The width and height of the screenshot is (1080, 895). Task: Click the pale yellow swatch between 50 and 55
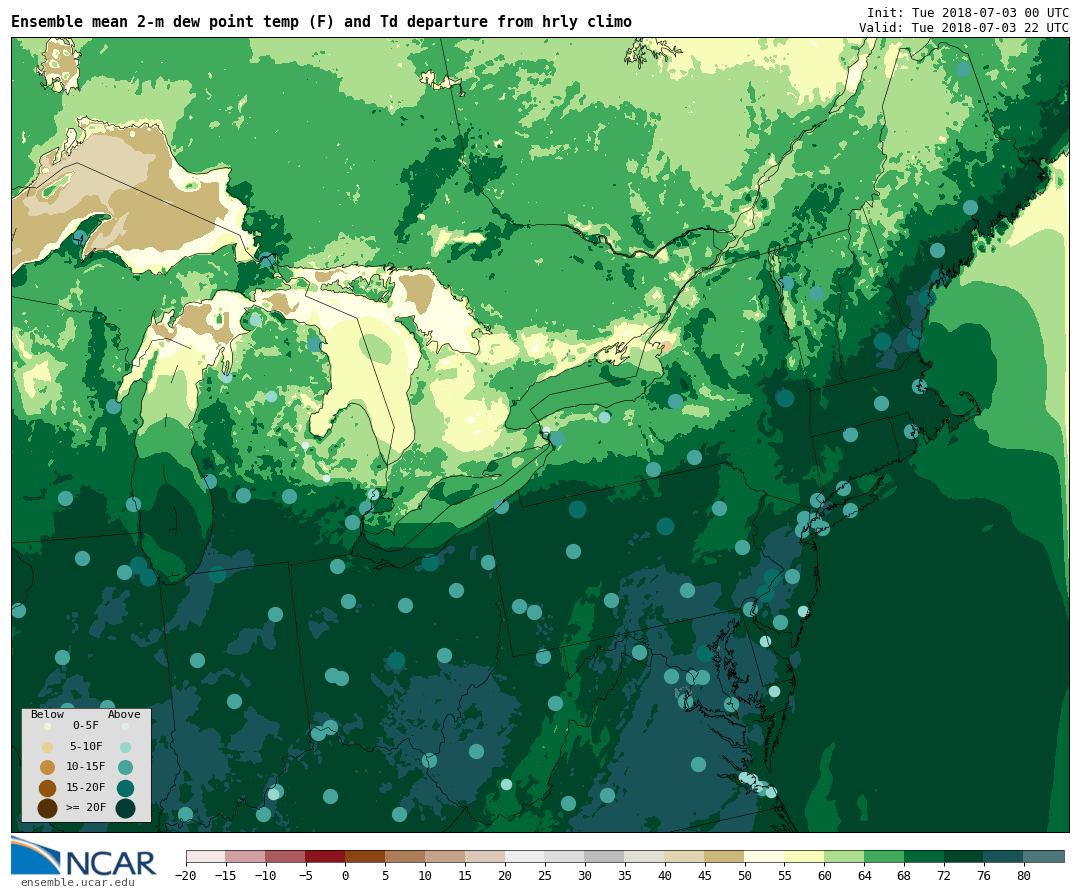(765, 856)
